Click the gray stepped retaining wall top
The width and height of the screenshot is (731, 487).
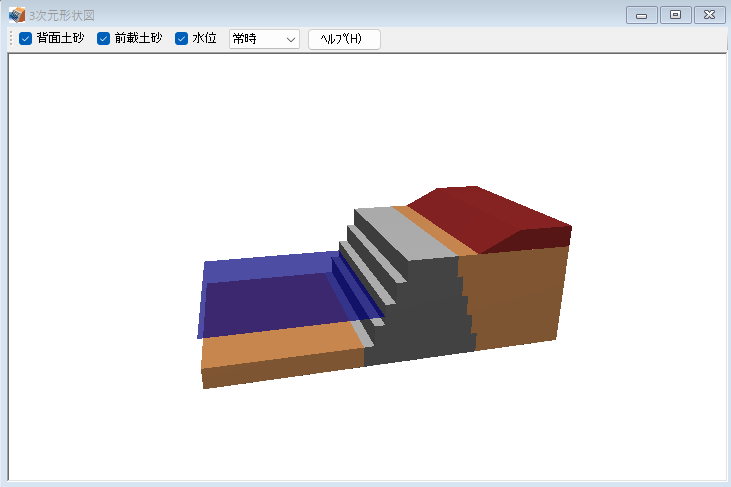coord(405,234)
